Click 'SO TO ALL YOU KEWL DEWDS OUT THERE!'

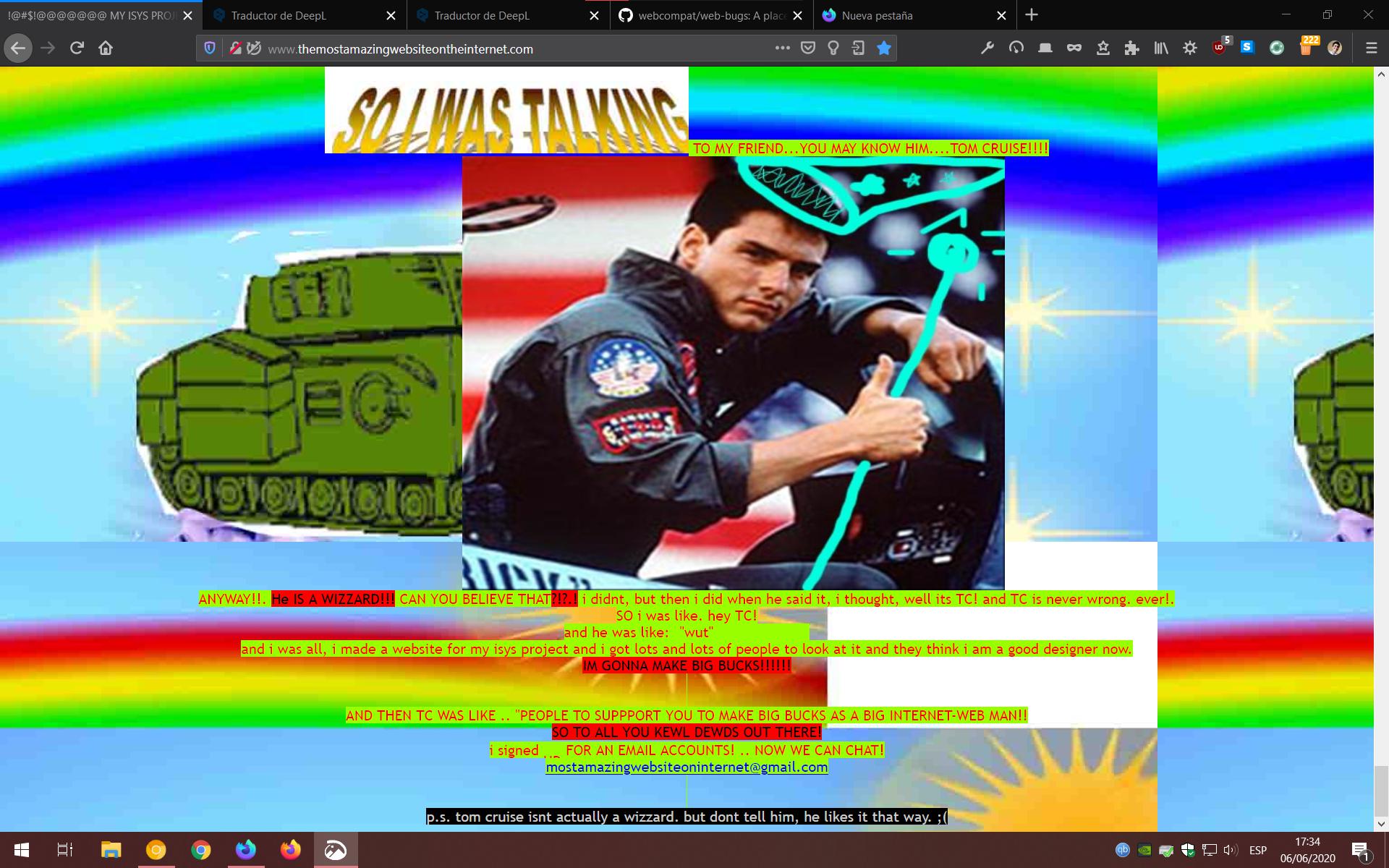[x=687, y=732]
